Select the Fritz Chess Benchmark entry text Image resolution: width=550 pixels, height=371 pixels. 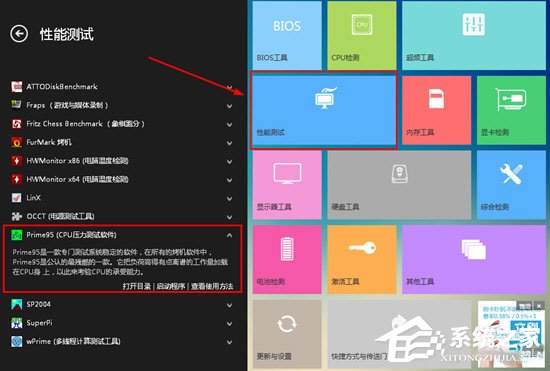(85, 123)
